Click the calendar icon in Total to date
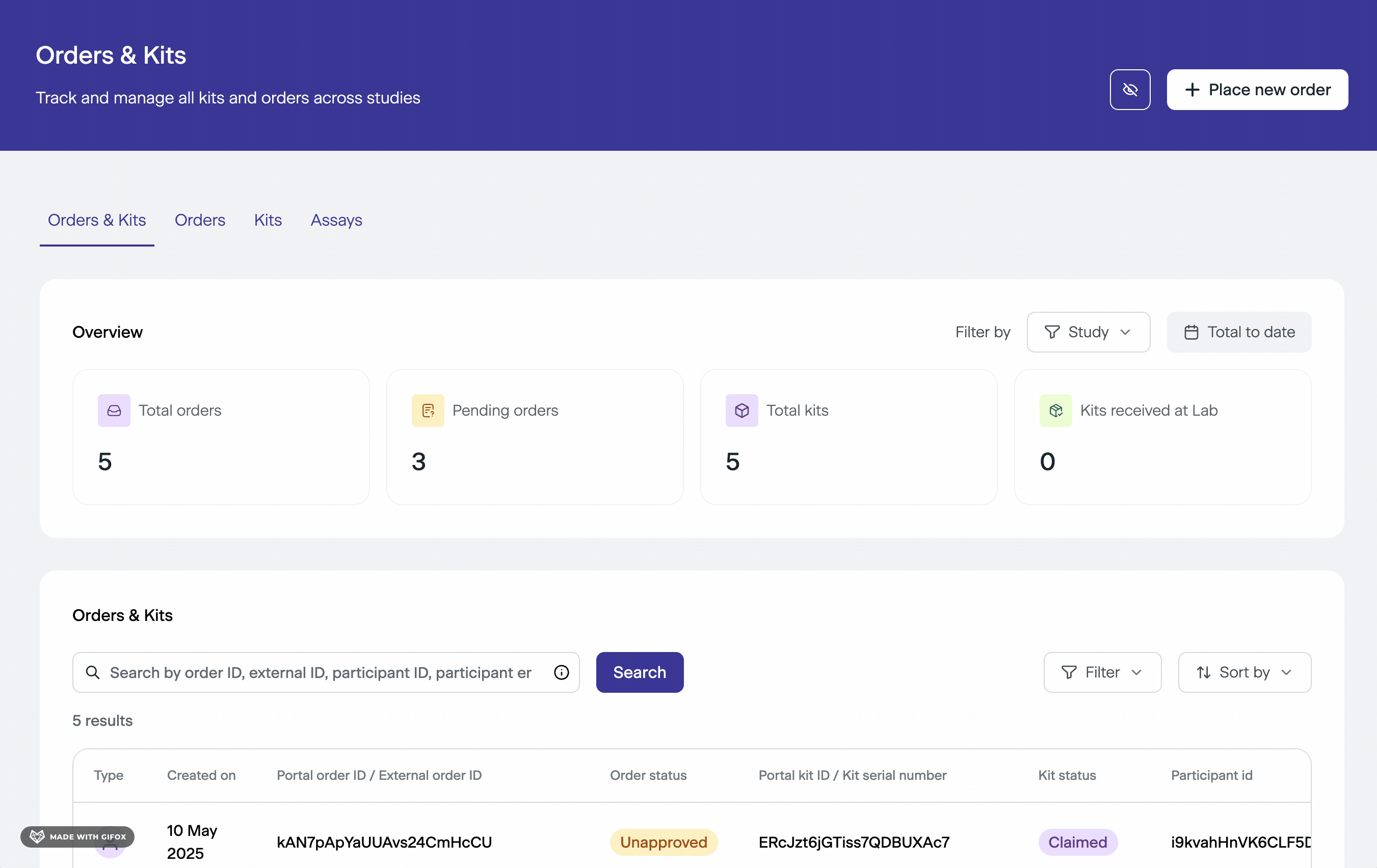This screenshot has height=868, width=1377. pos(1191,332)
